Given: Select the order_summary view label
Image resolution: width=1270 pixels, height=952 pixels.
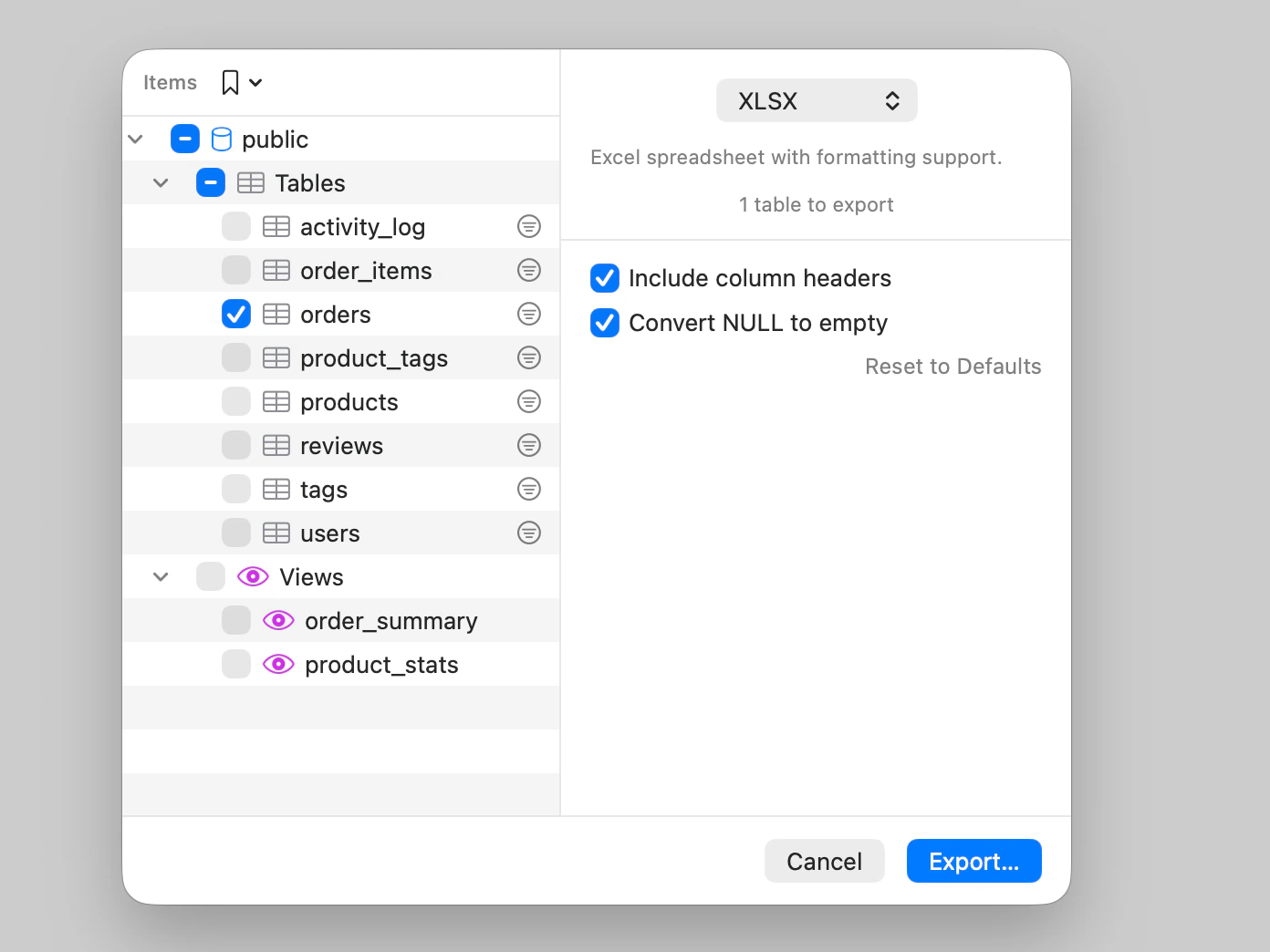Looking at the screenshot, I should [390, 621].
